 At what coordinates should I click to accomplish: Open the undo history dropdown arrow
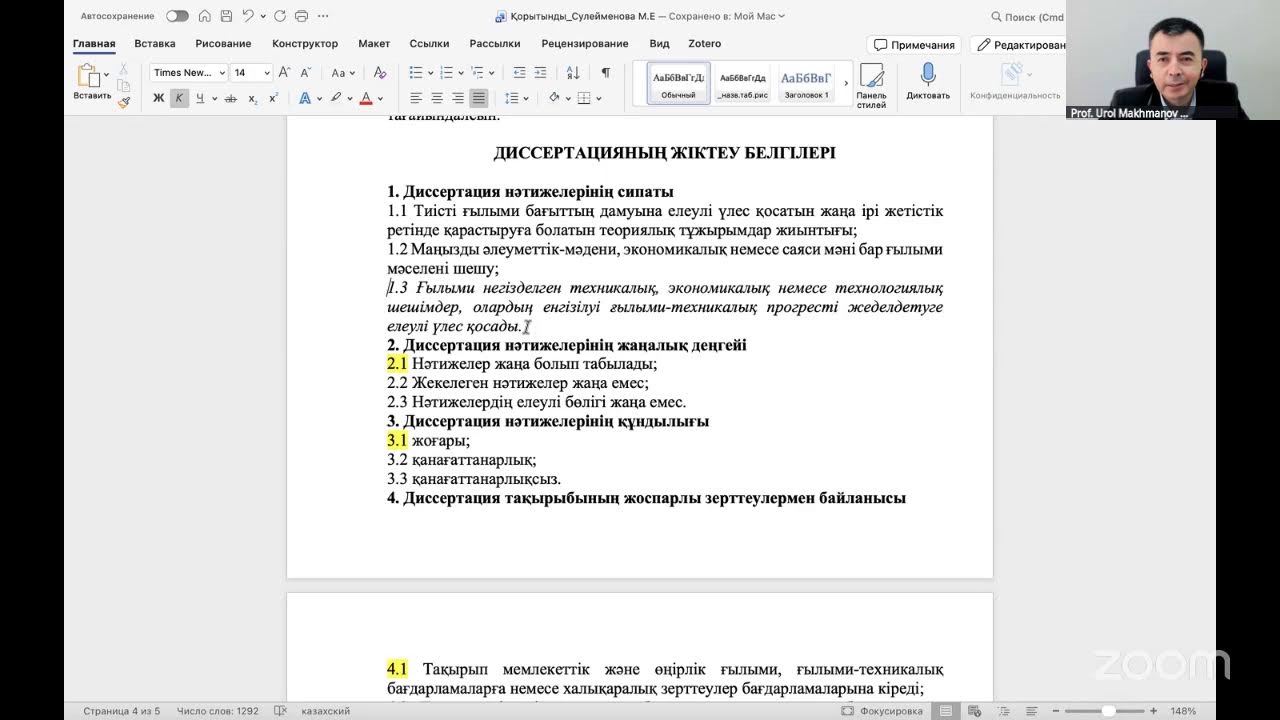point(261,16)
